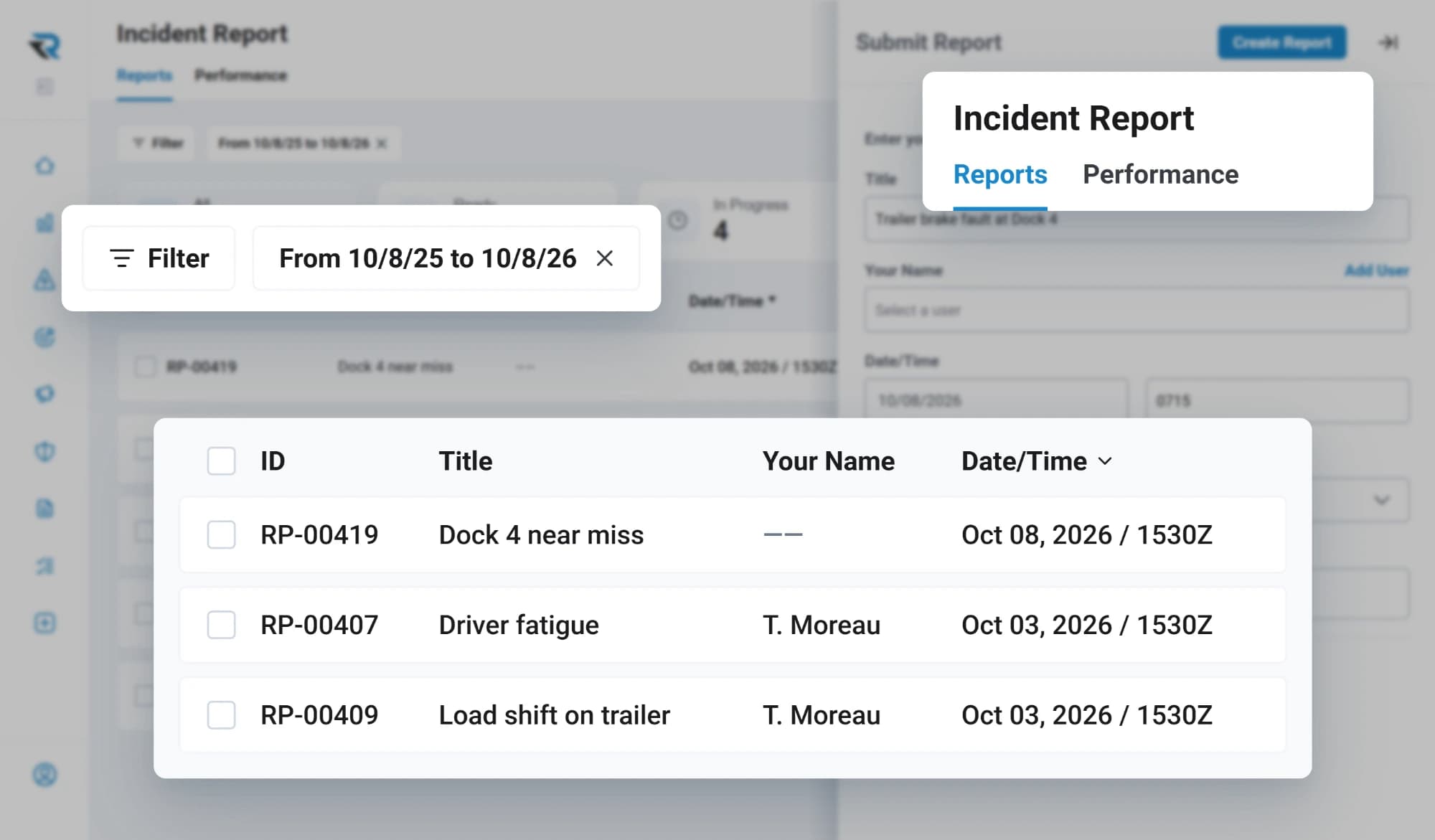Open the Select a user dropdown

pyautogui.click(x=1137, y=310)
